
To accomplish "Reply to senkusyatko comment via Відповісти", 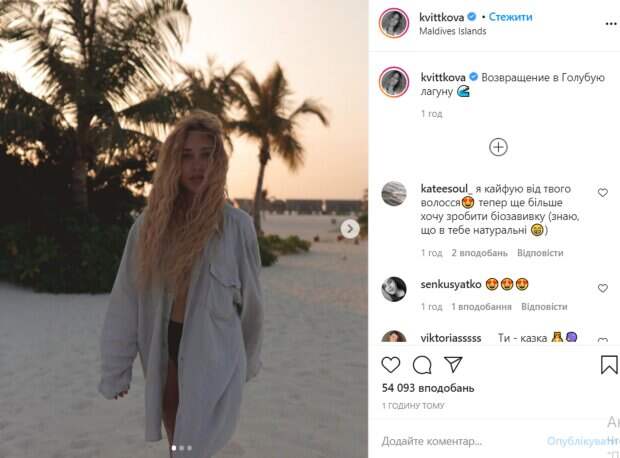I will 544,307.
